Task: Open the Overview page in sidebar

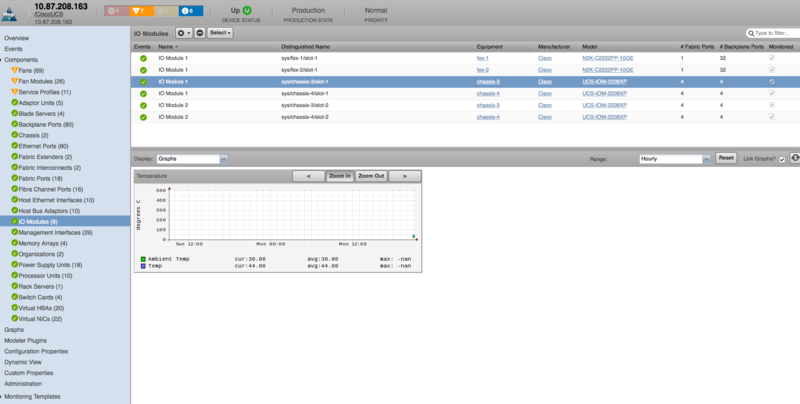Action: pos(16,38)
